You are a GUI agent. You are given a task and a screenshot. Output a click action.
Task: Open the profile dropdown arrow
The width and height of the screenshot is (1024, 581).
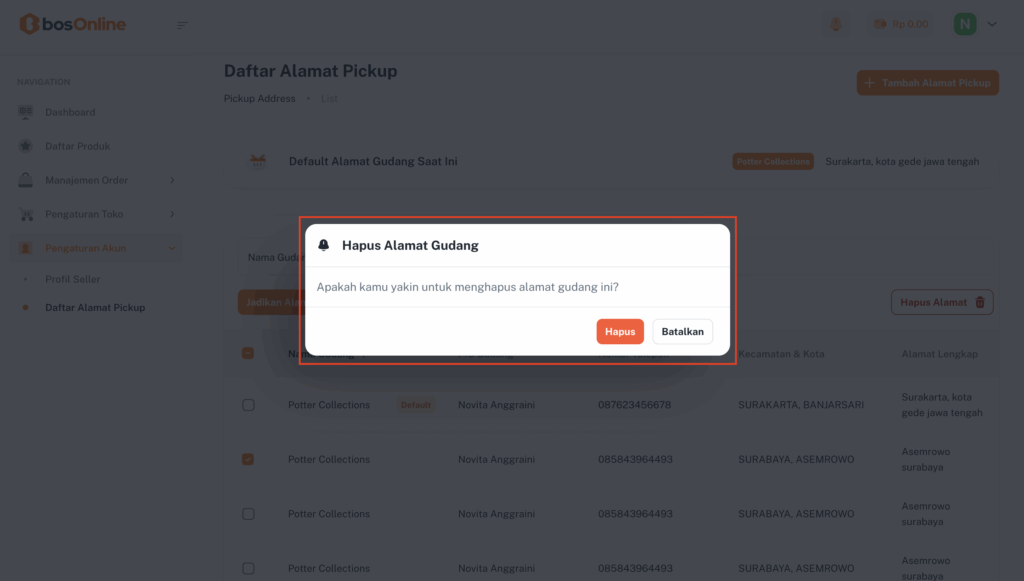pos(992,24)
